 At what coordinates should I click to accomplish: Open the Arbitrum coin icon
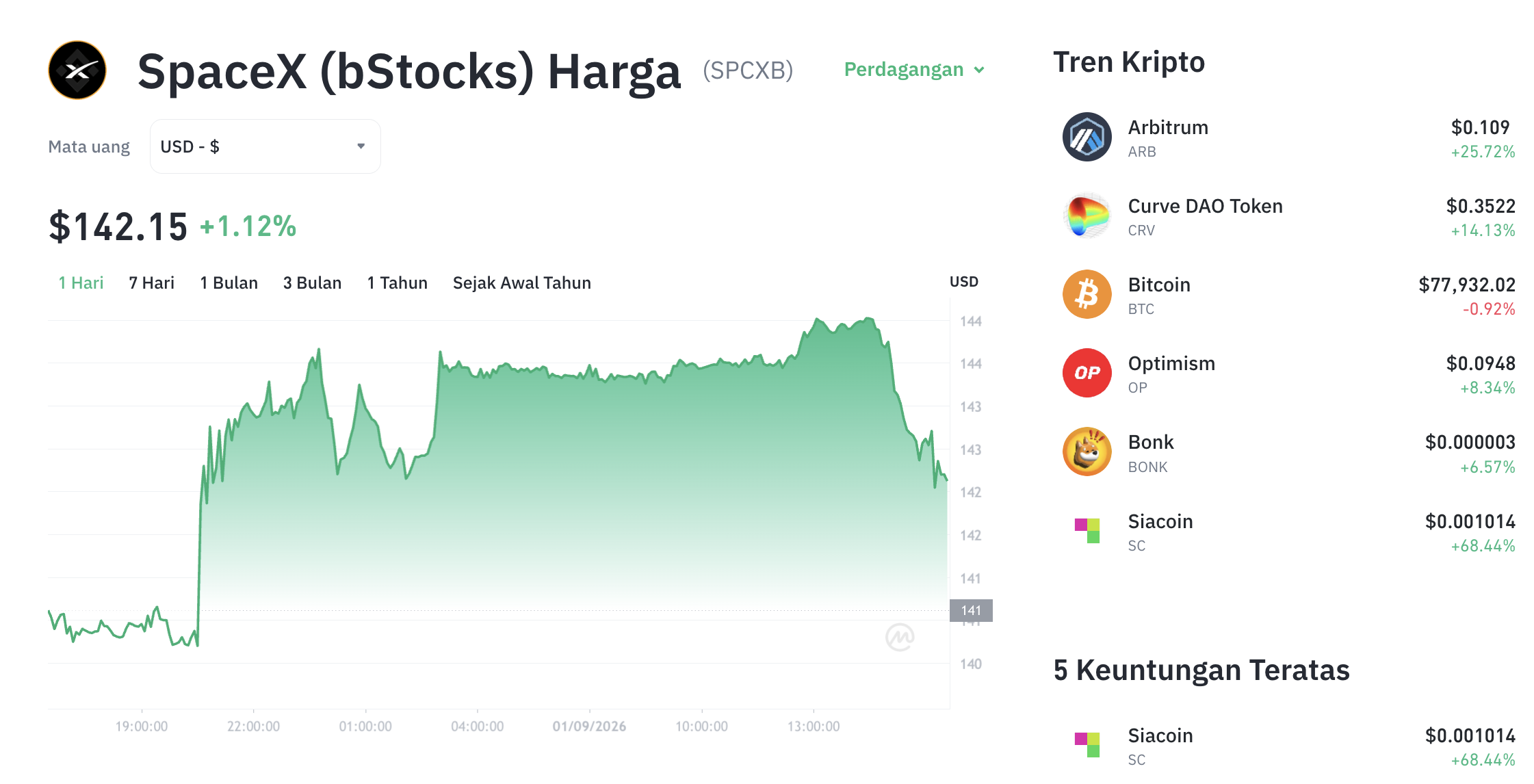click(1087, 138)
